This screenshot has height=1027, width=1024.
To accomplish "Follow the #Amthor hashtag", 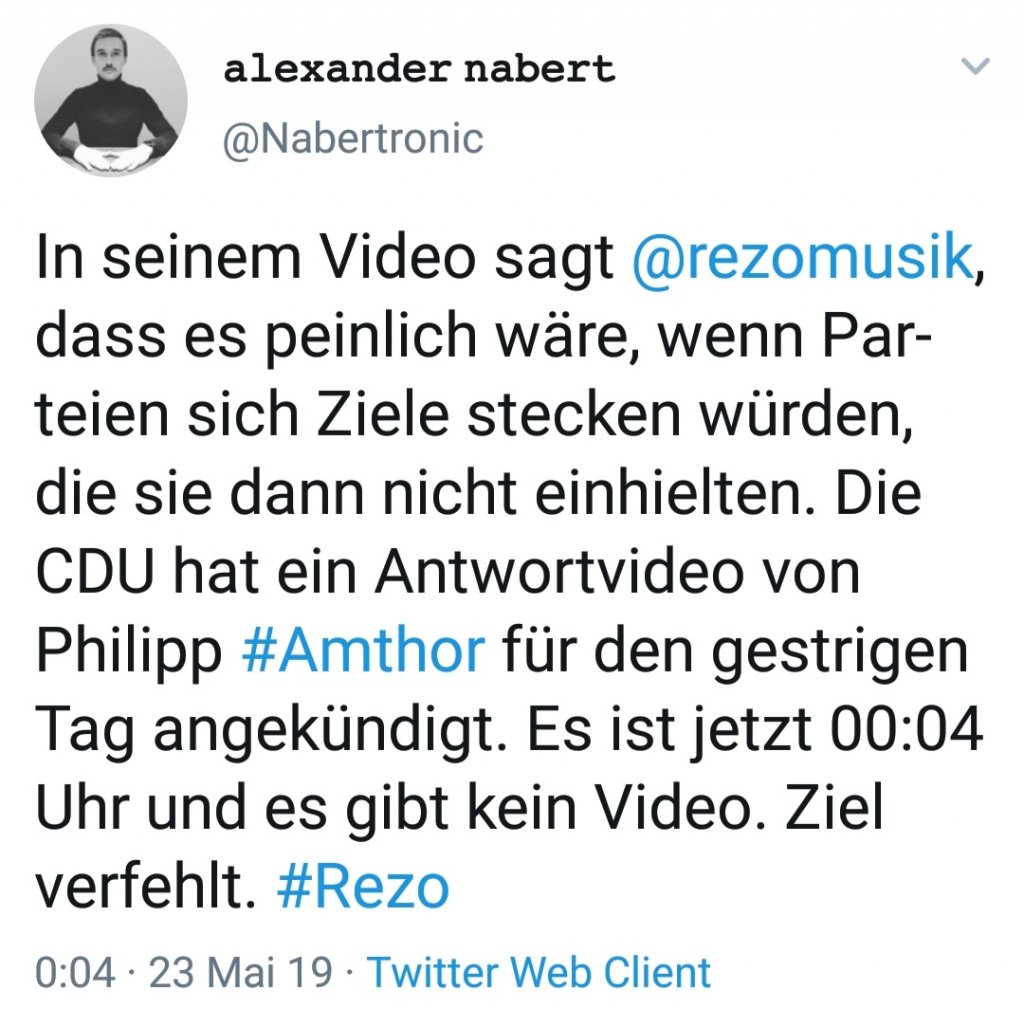I will pyautogui.click(x=364, y=651).
